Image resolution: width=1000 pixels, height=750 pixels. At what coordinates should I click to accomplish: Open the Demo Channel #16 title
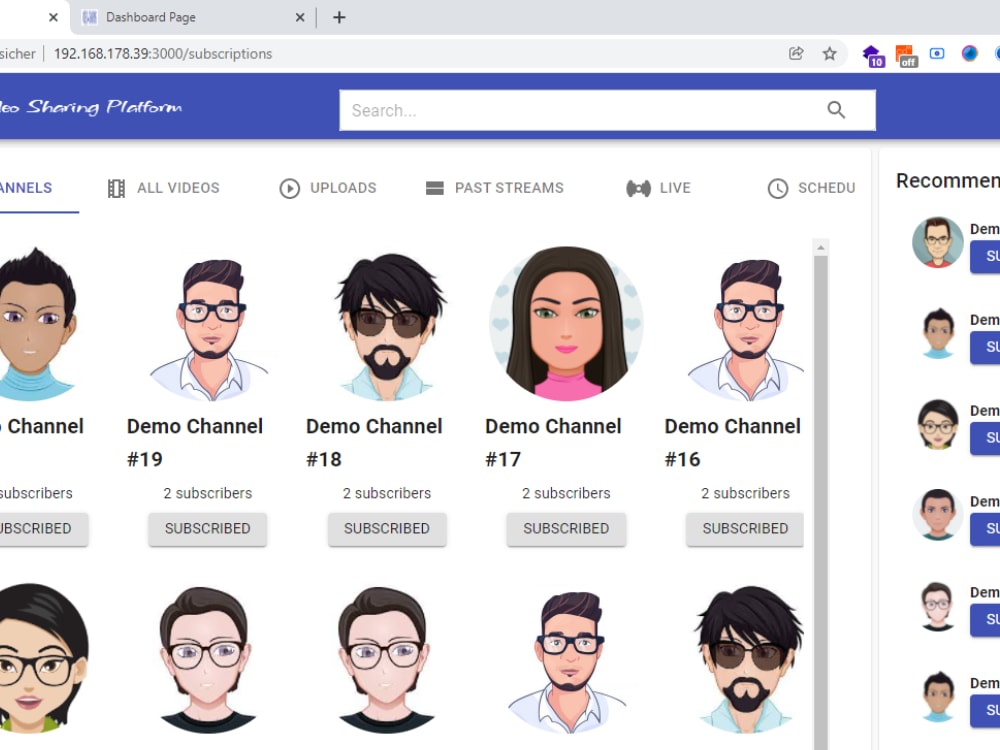click(x=732, y=443)
